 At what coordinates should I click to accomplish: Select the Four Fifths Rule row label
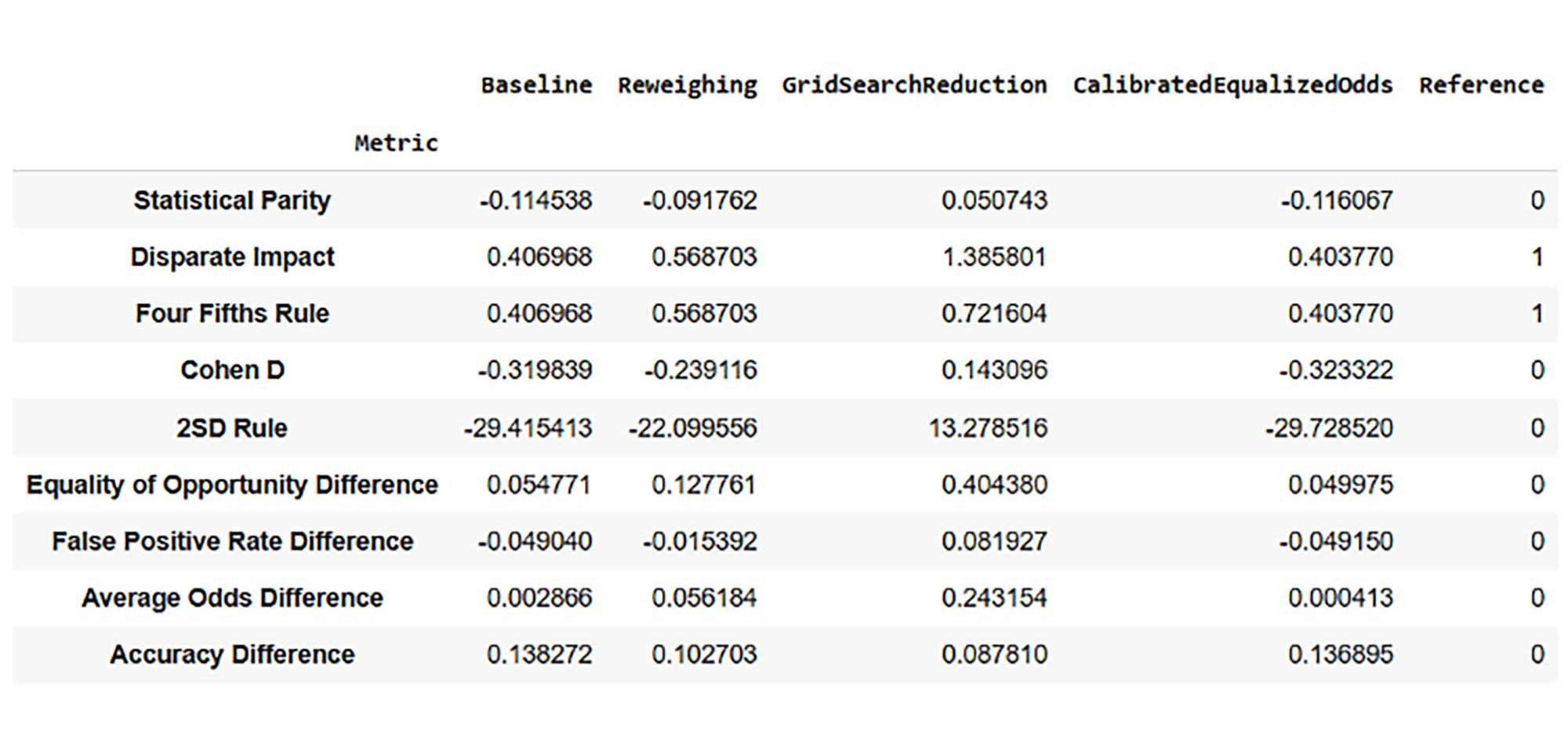233,313
